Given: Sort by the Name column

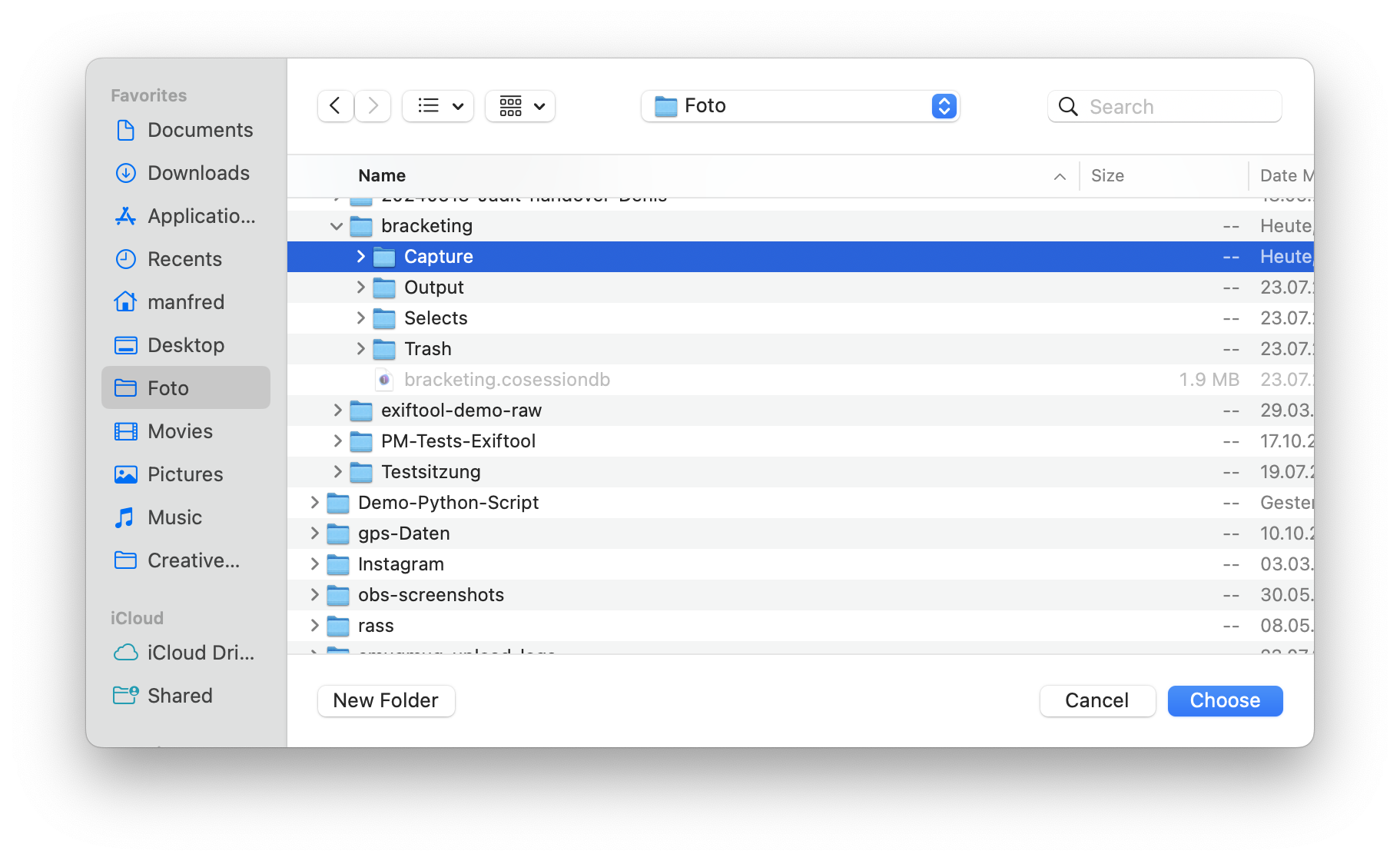Looking at the screenshot, I should [382, 176].
